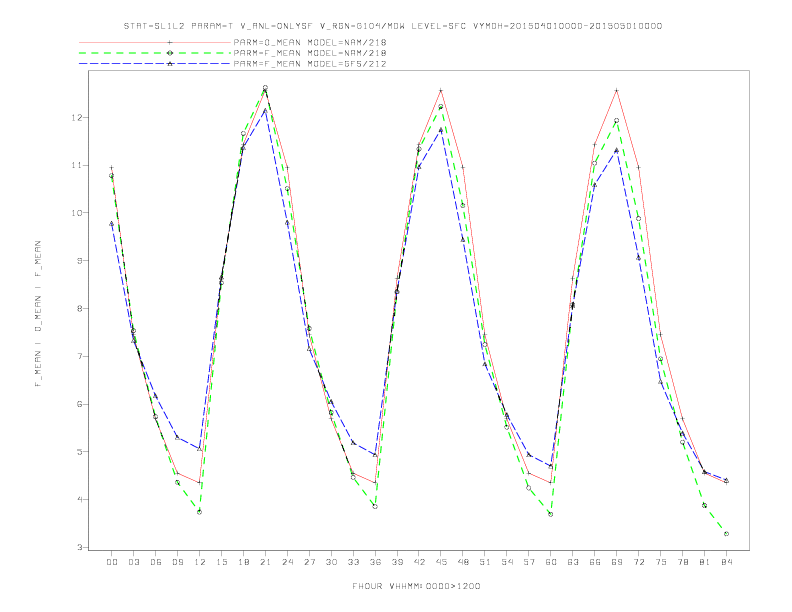Click x-axis tick label 15
This screenshot has width=792, height=612.
[221, 562]
